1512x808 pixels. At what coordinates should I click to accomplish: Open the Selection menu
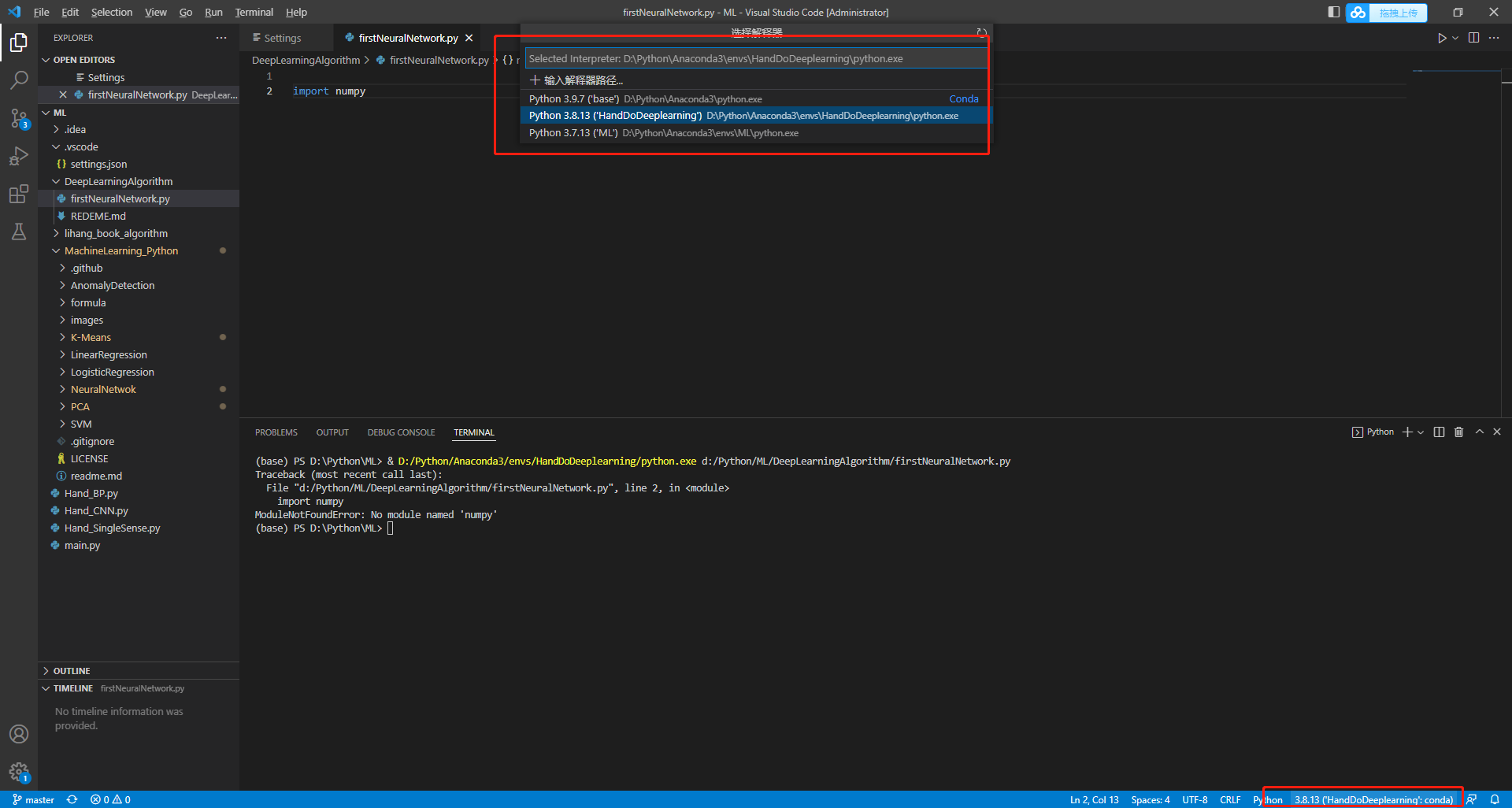tap(112, 12)
